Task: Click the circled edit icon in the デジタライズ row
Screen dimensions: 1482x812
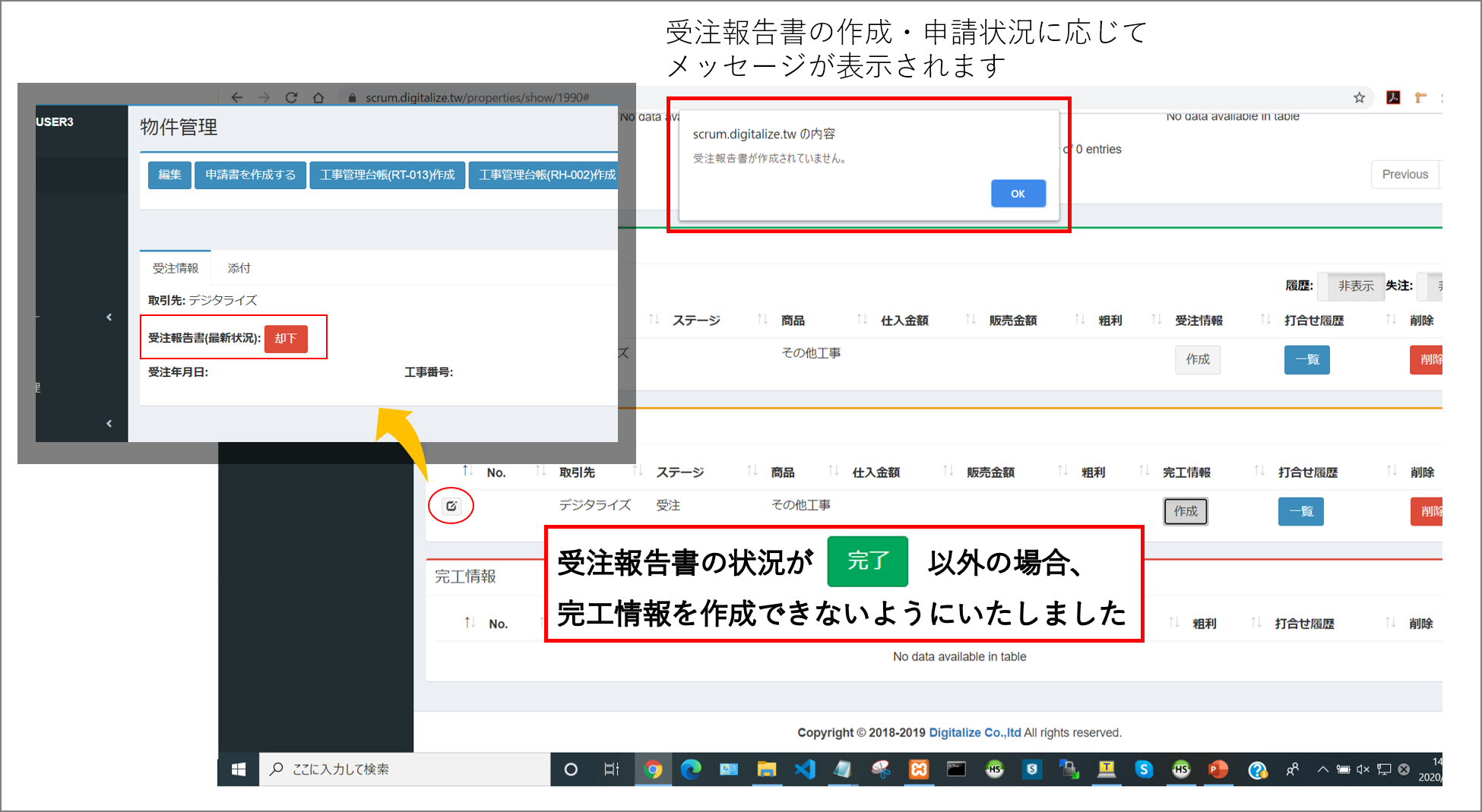Action: tap(451, 506)
